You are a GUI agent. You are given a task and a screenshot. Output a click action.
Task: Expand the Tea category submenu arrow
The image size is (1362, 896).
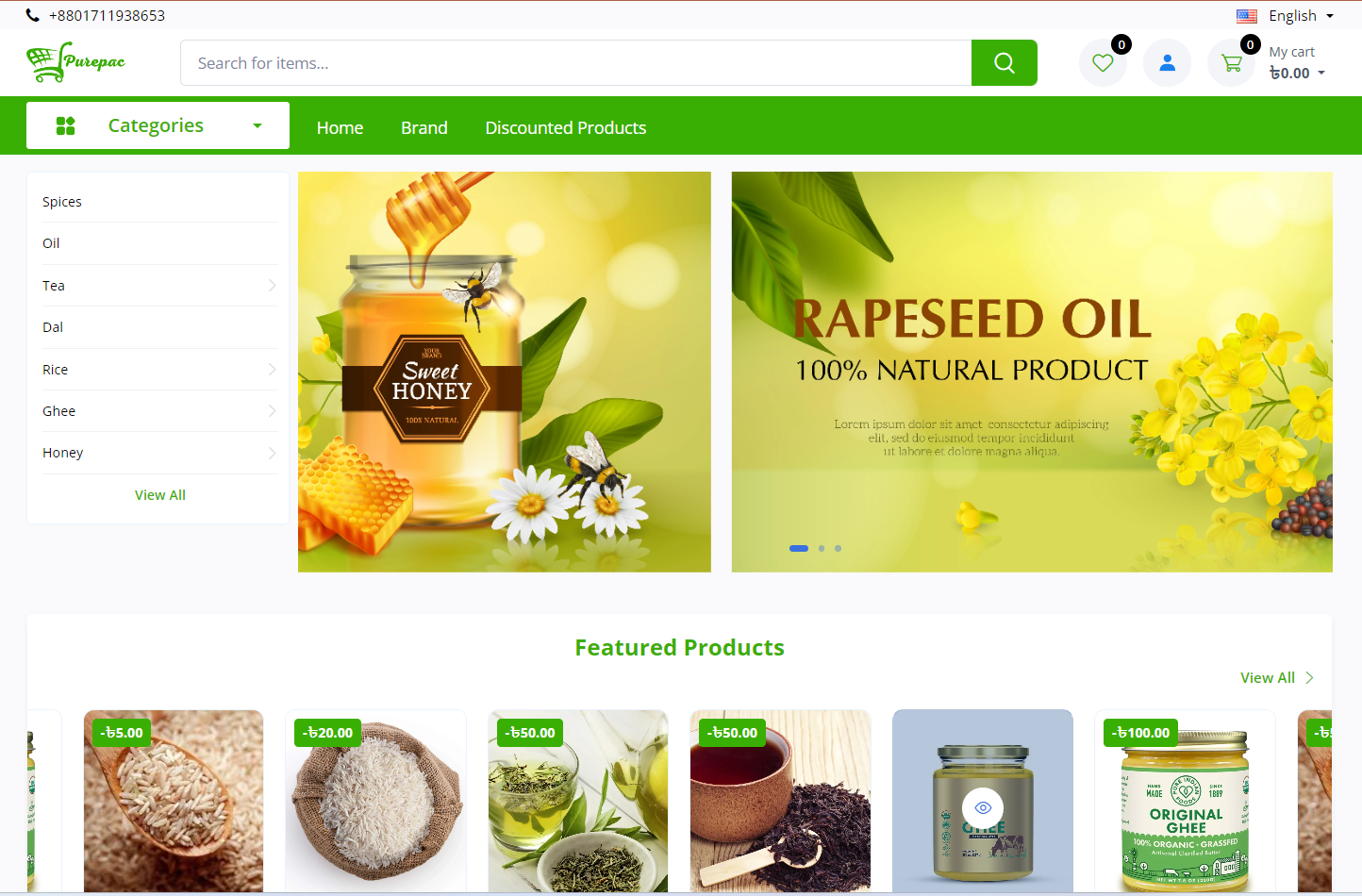tap(272, 285)
